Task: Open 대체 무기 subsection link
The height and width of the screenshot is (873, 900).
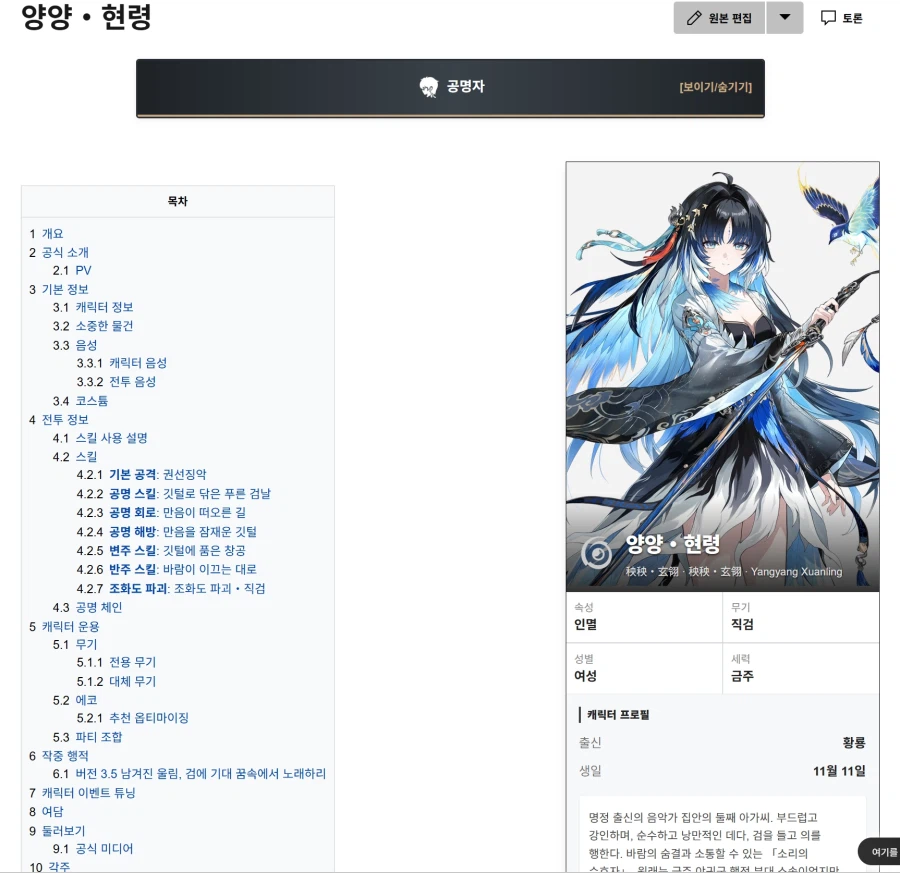Action: [132, 681]
